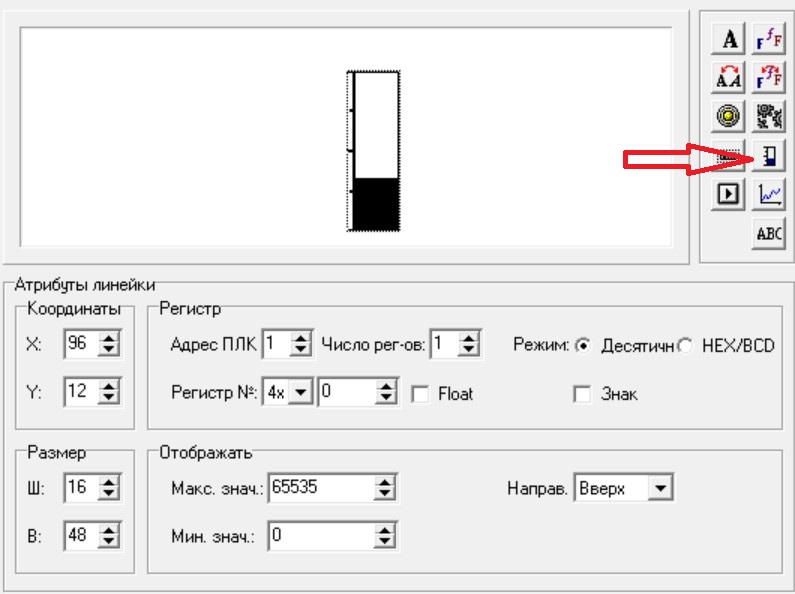This screenshot has width=795, height=594.
Task: Click the 'ABC' text tool icon
Action: pos(769,233)
